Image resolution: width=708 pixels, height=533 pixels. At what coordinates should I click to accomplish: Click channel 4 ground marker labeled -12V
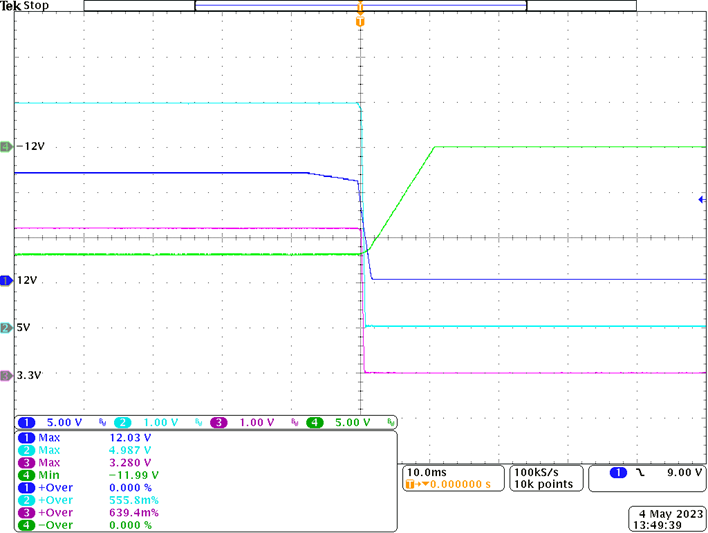(6, 146)
